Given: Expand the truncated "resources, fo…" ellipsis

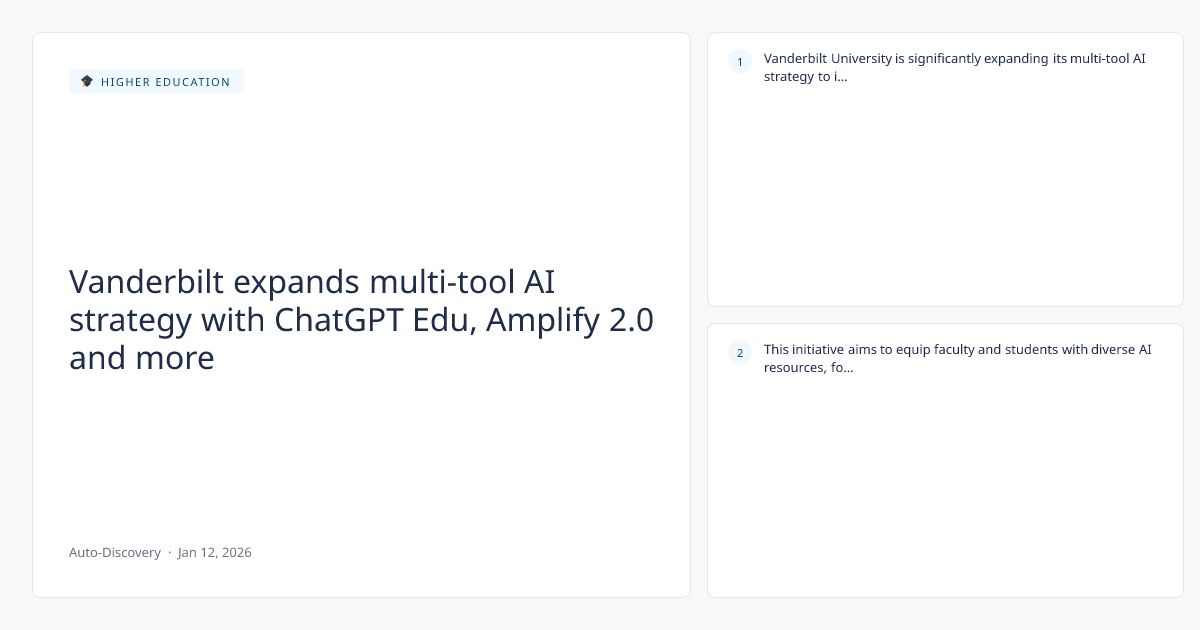Looking at the screenshot, I should [846, 368].
